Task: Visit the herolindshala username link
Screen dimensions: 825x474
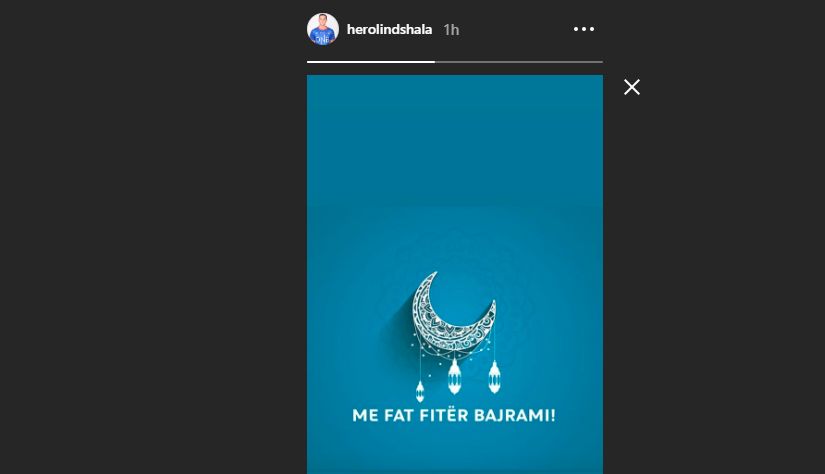Action: 389,29
